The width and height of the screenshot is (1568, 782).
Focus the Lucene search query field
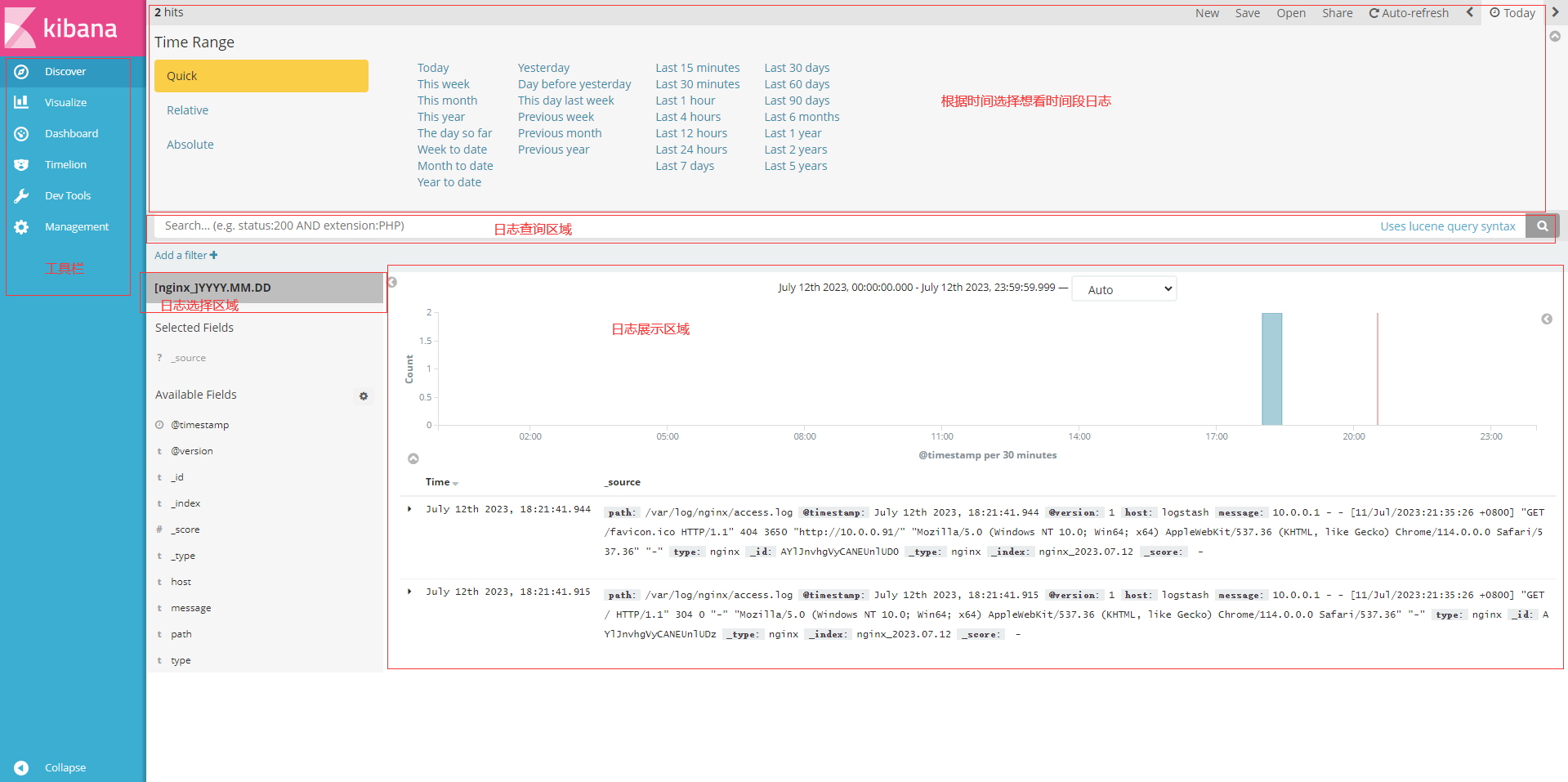(735, 226)
